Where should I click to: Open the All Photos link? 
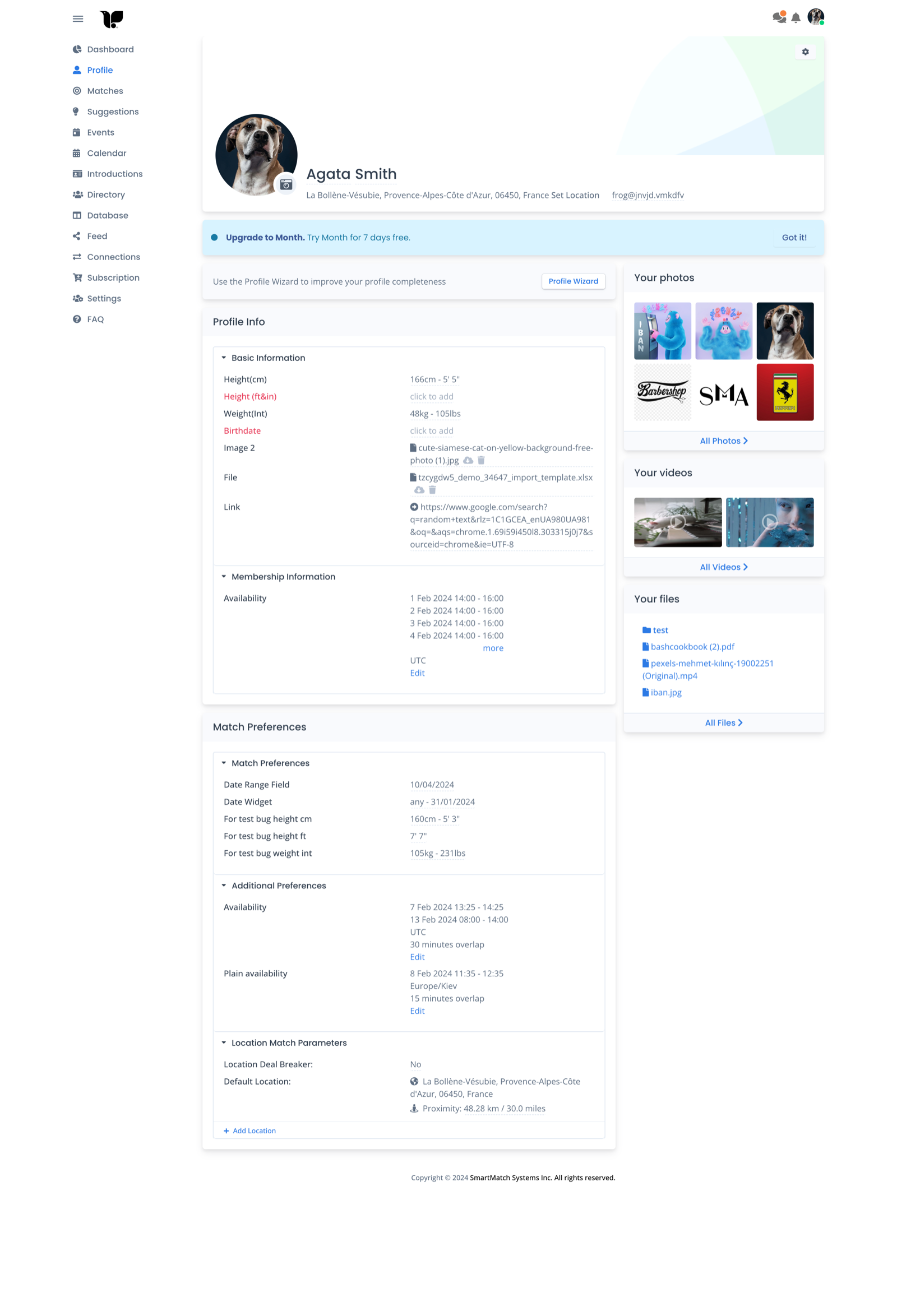723,441
